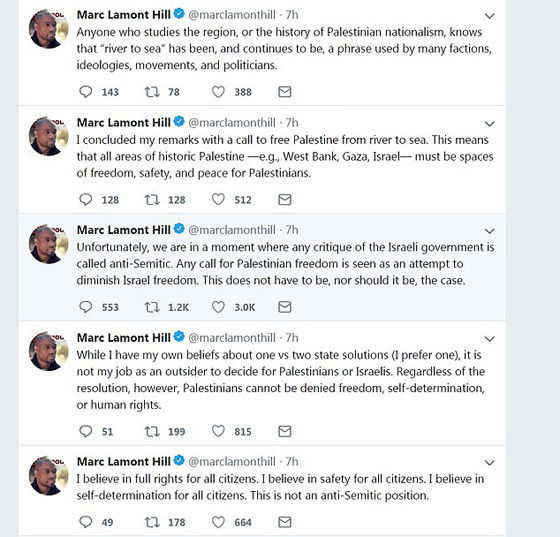Send the 'river to sea' phrase tweet via message

pyautogui.click(x=285, y=92)
